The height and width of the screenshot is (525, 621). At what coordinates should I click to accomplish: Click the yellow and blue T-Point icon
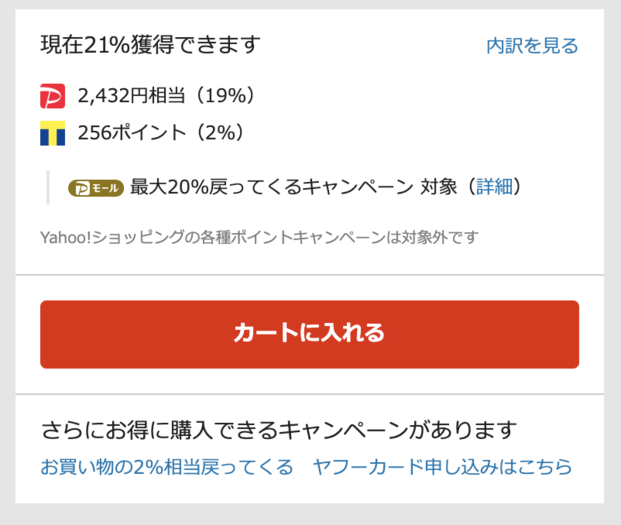coord(52,133)
